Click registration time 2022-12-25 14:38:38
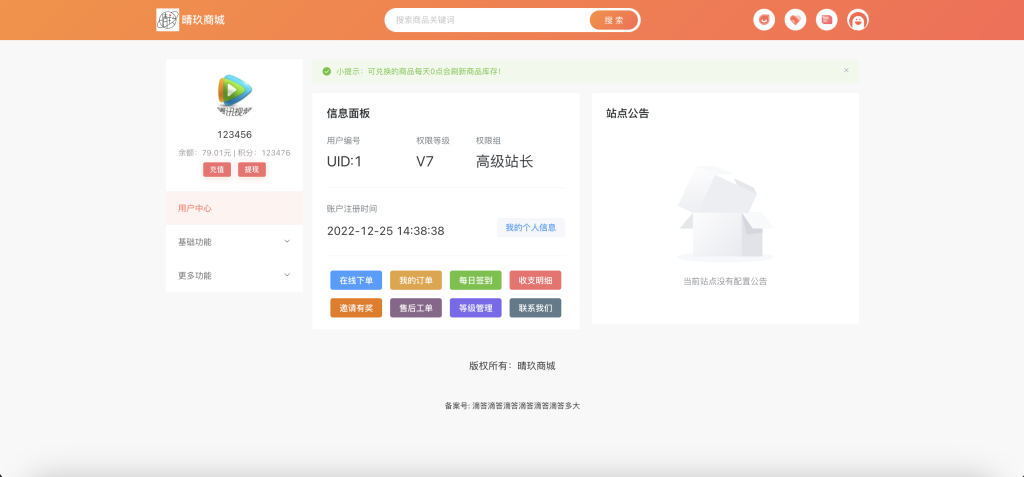1024x477 pixels. [385, 231]
